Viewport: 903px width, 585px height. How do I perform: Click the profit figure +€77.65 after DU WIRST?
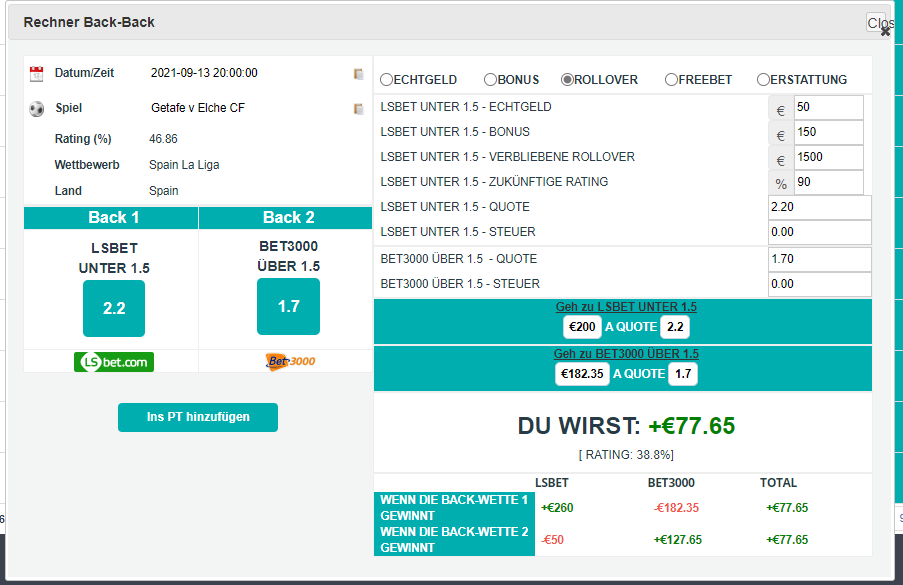tap(692, 426)
